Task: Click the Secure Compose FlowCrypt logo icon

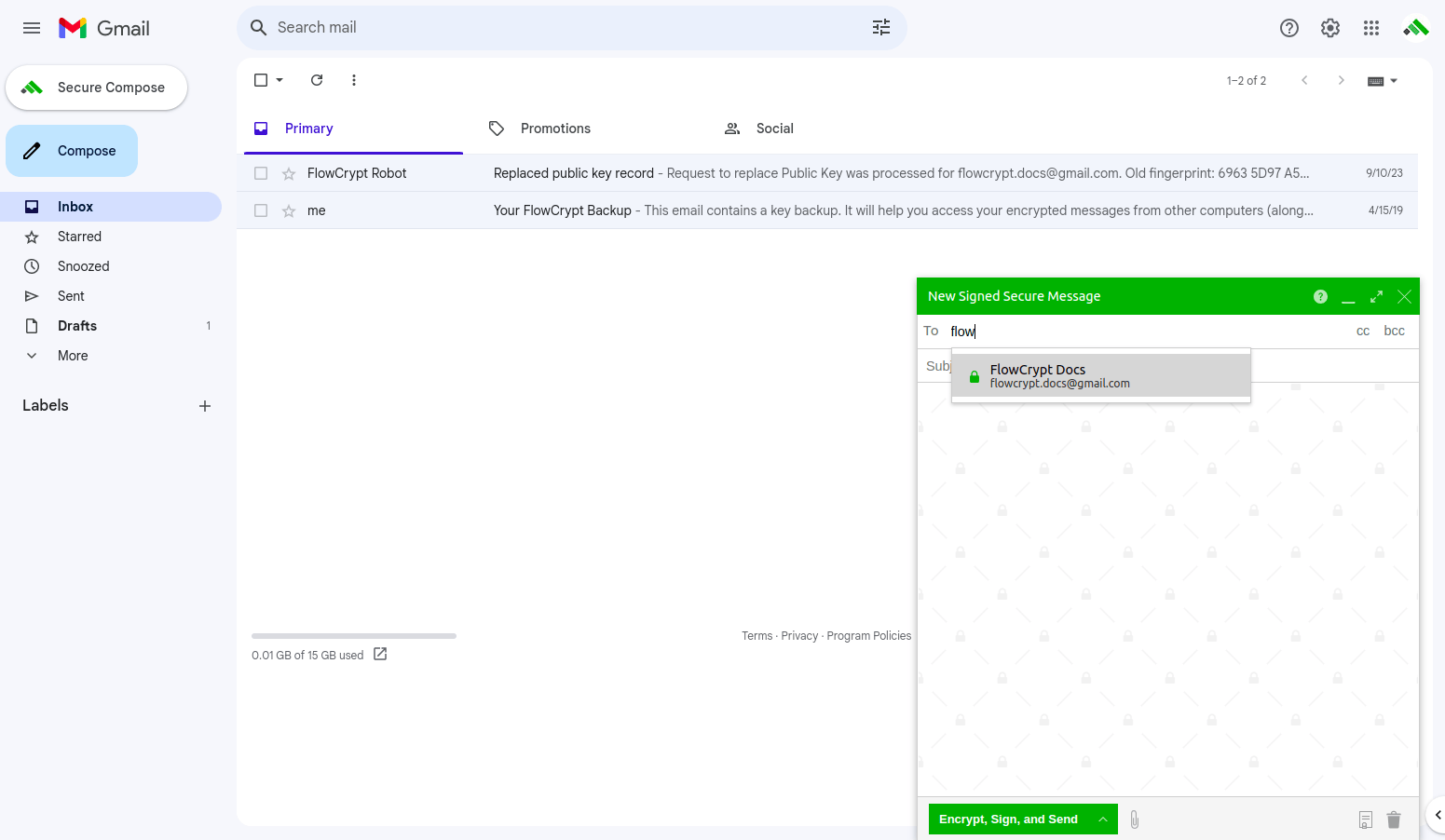Action: (32, 88)
